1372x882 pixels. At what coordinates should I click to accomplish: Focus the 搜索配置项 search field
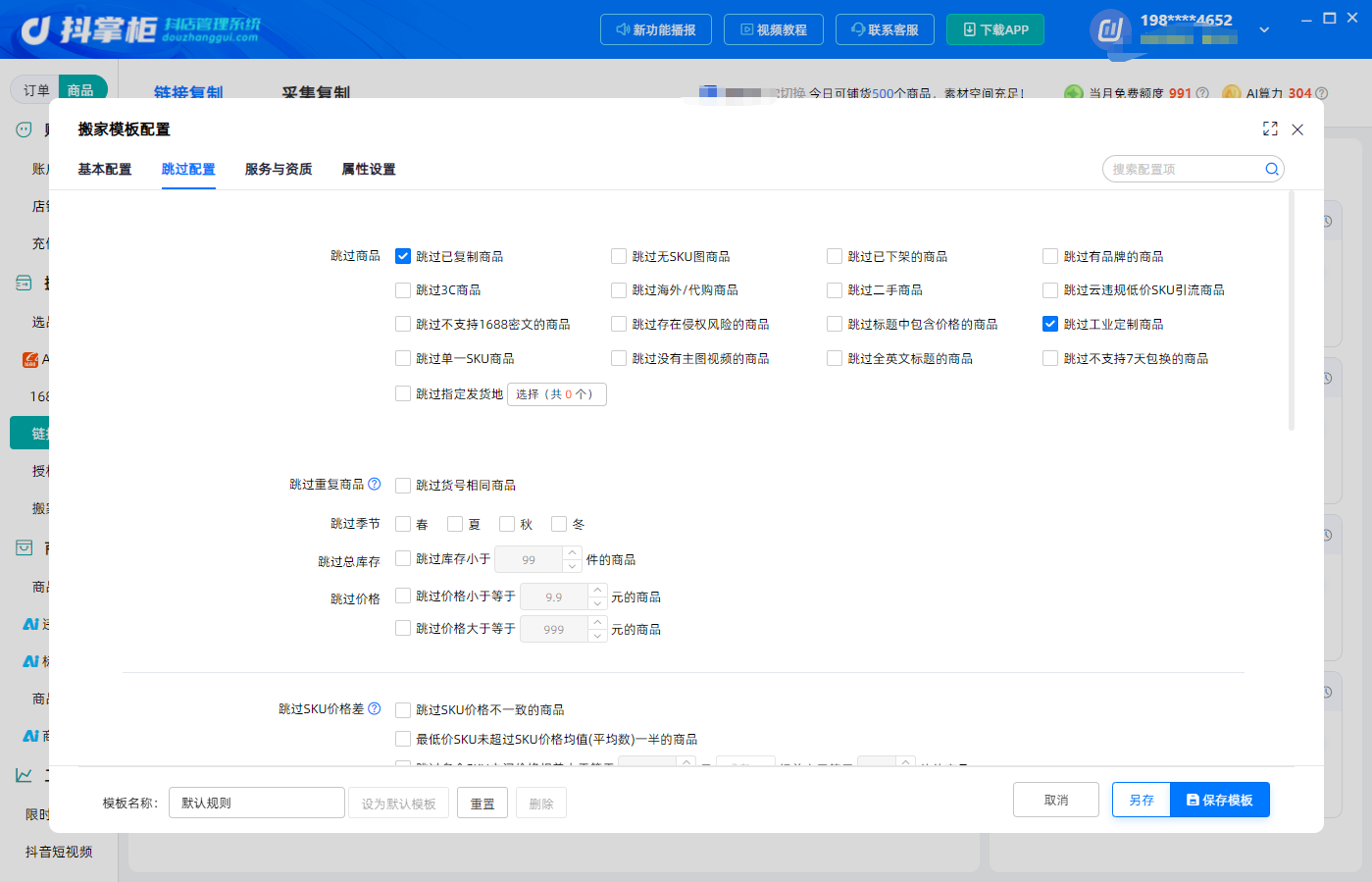coord(1194,169)
